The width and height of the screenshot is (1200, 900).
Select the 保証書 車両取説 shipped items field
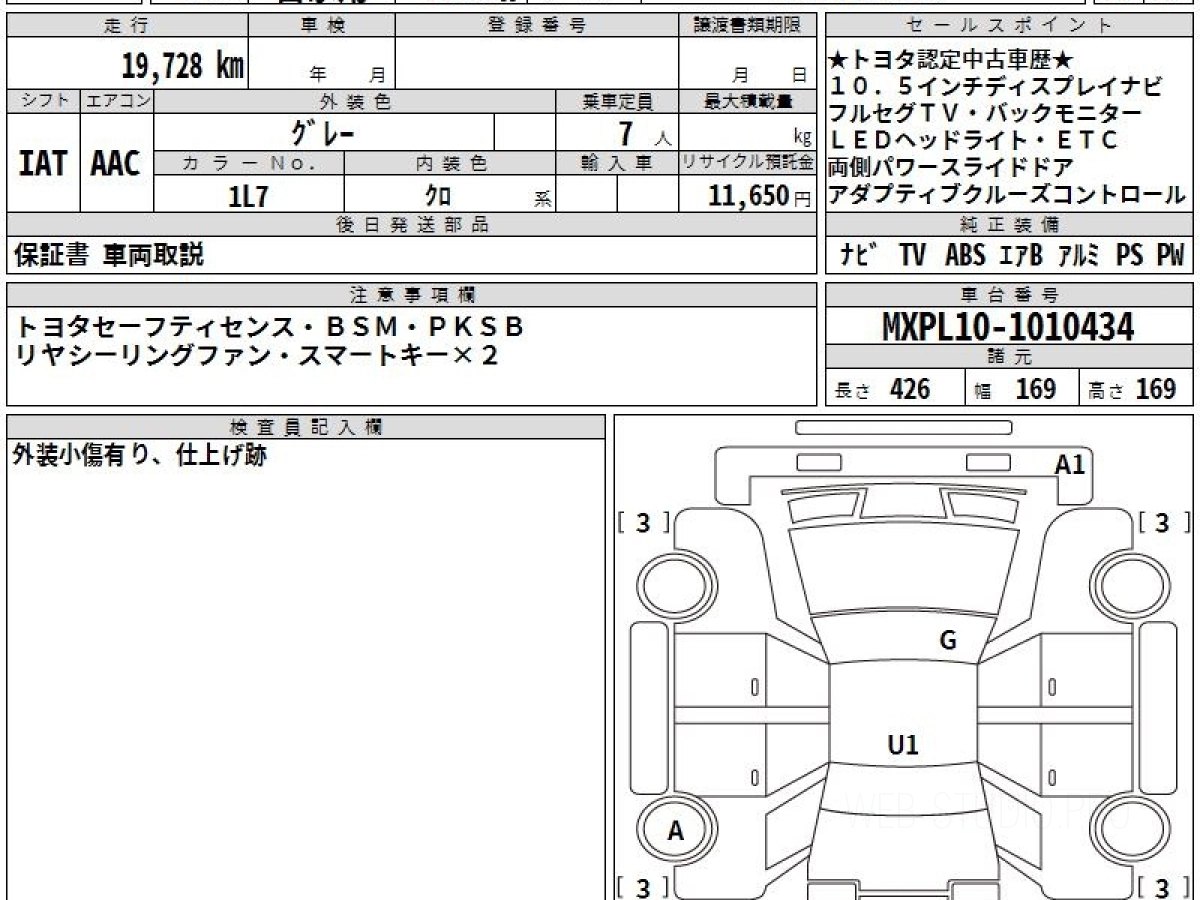[108, 255]
